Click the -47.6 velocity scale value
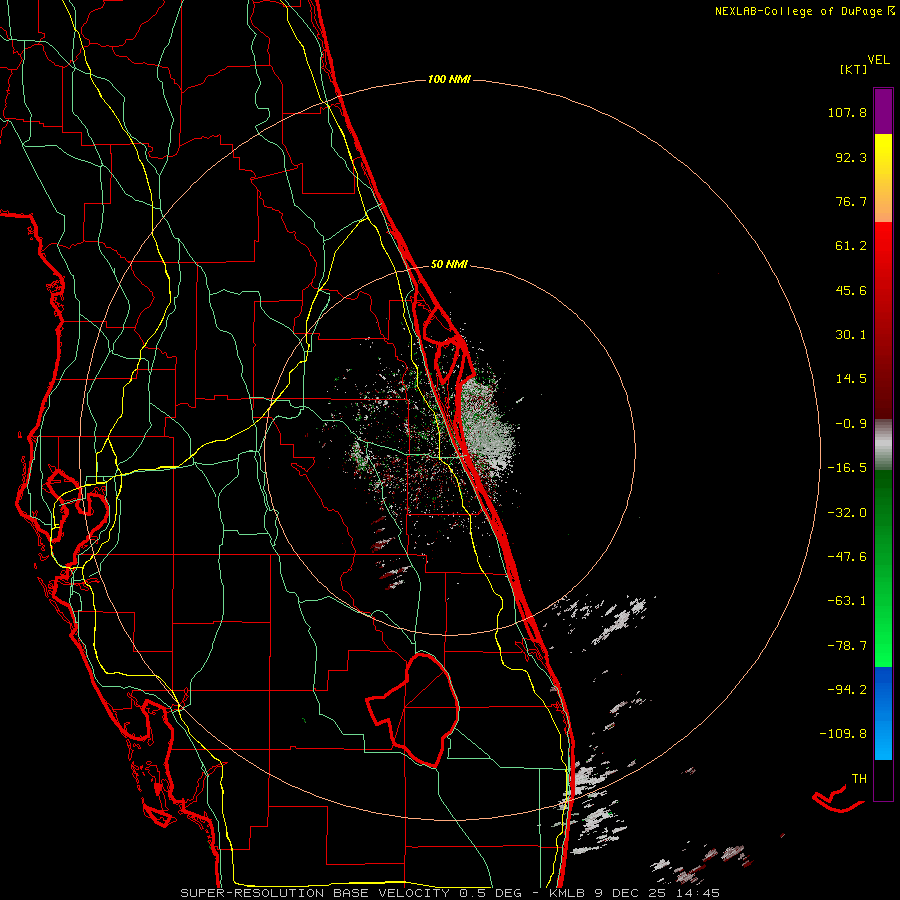This screenshot has width=900, height=900. tap(847, 557)
